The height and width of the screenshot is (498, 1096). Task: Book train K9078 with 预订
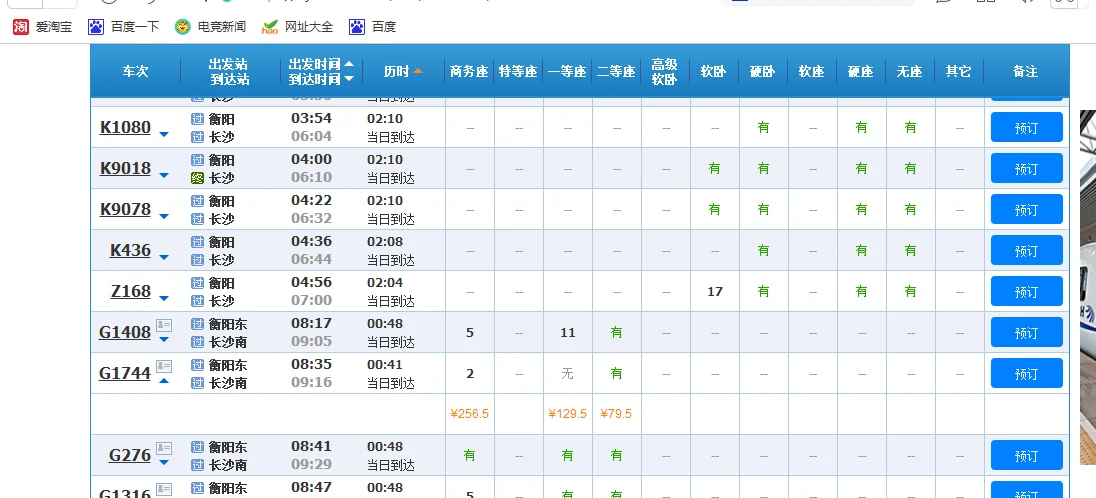(1026, 209)
